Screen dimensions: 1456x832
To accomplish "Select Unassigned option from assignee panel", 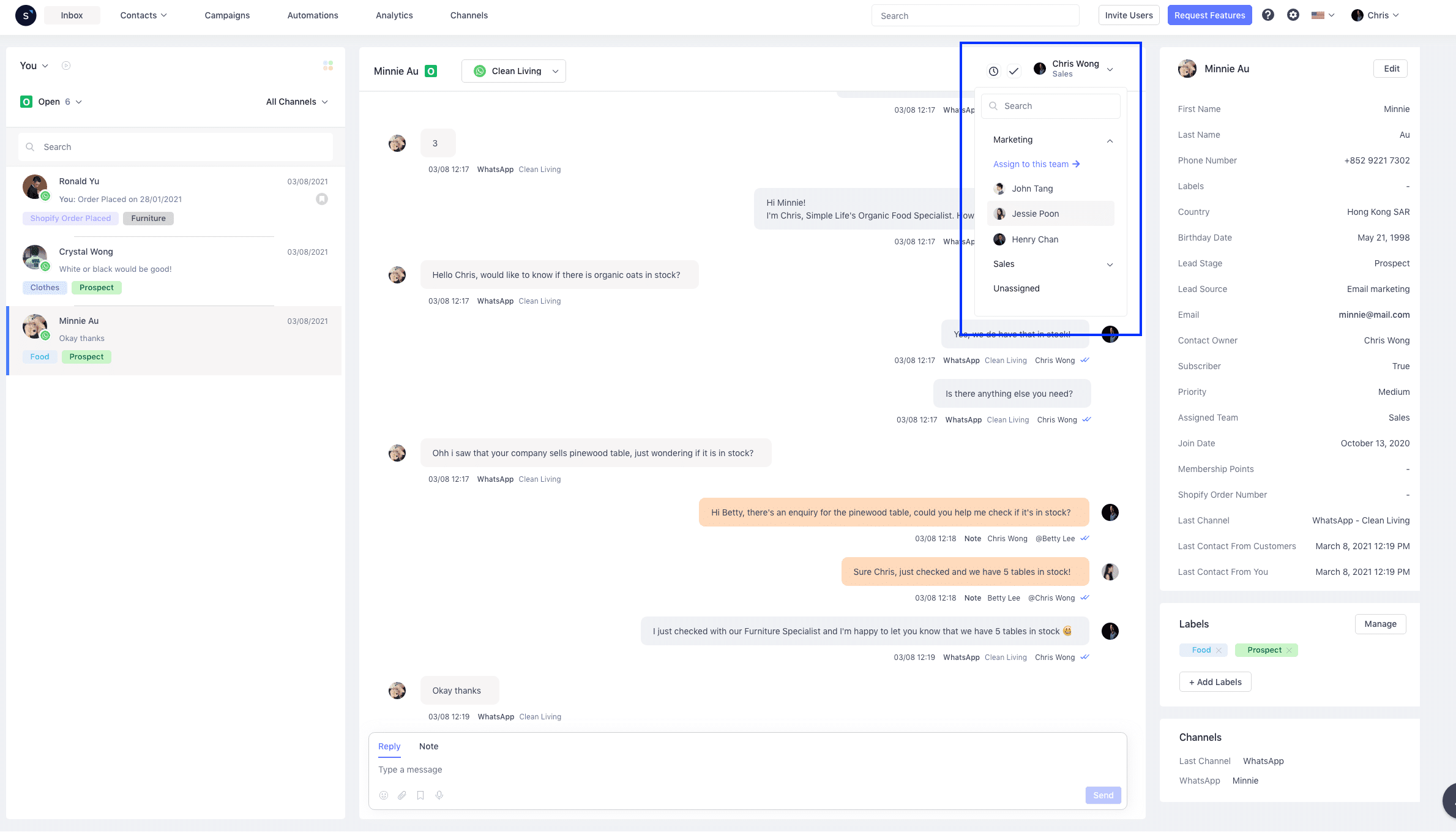I will click(x=1016, y=288).
